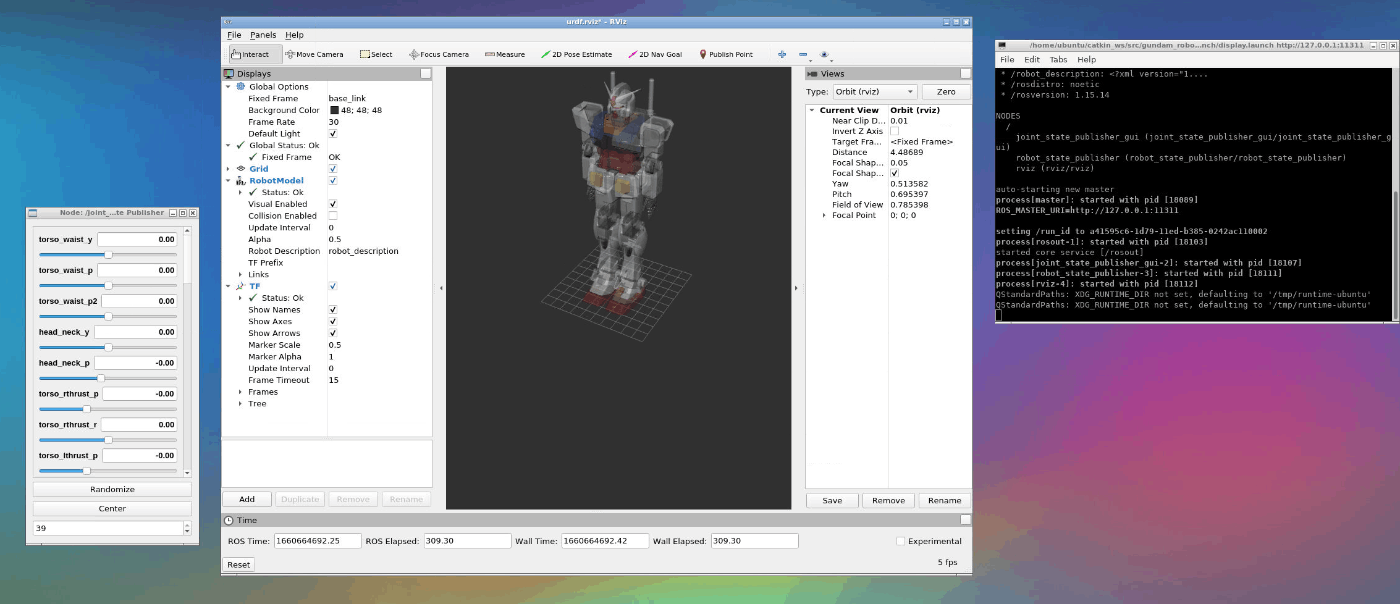Open the RViz File menu
Screen dimensions: 1400x604
[234, 35]
